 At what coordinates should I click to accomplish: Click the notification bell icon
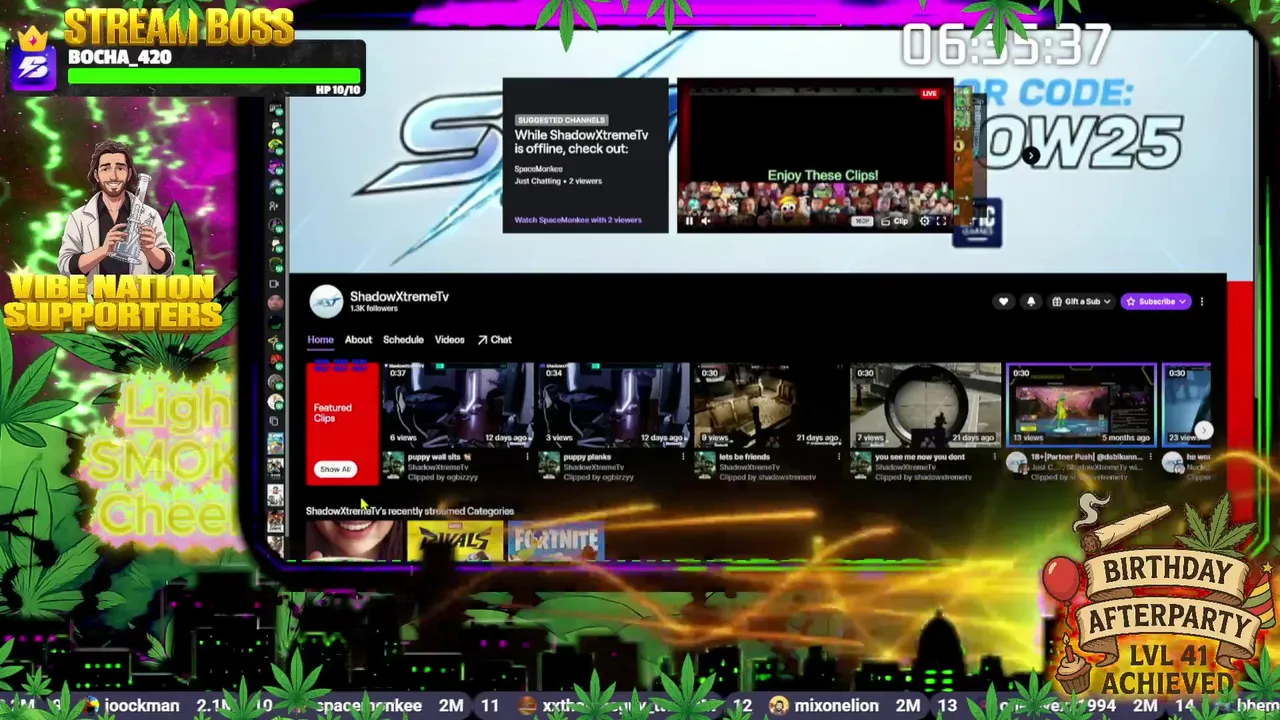1031,301
